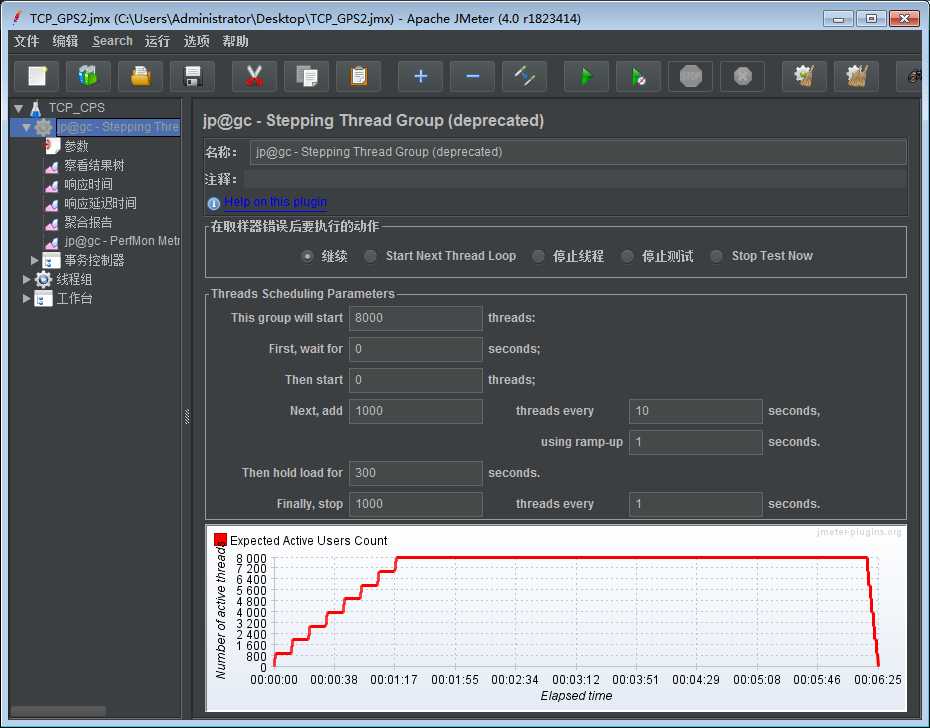Cut selection with the scissors icon
The height and width of the screenshot is (728, 930).
coord(254,76)
